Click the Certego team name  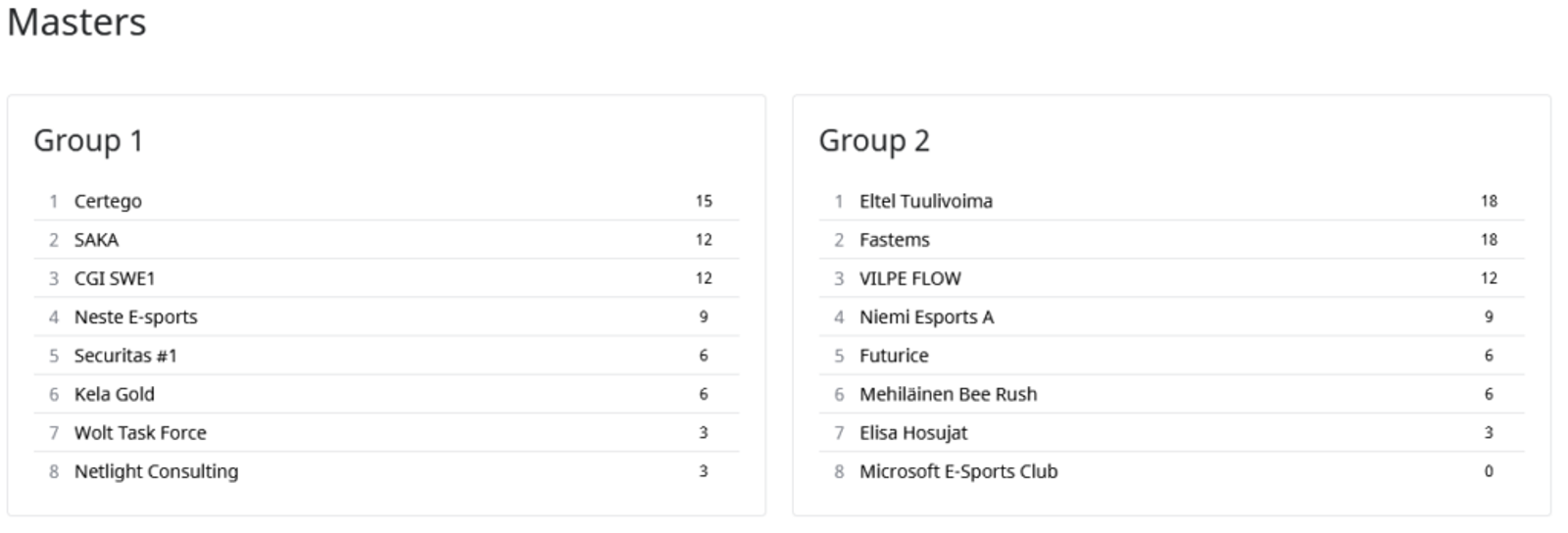(108, 201)
